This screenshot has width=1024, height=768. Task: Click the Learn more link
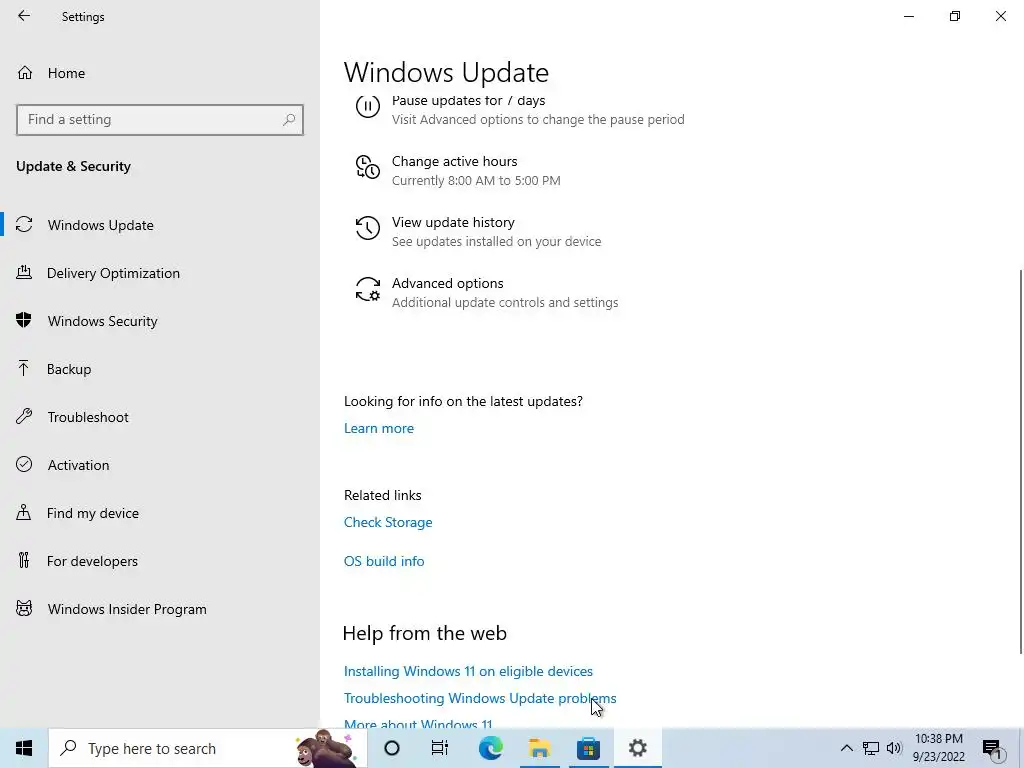tap(379, 428)
